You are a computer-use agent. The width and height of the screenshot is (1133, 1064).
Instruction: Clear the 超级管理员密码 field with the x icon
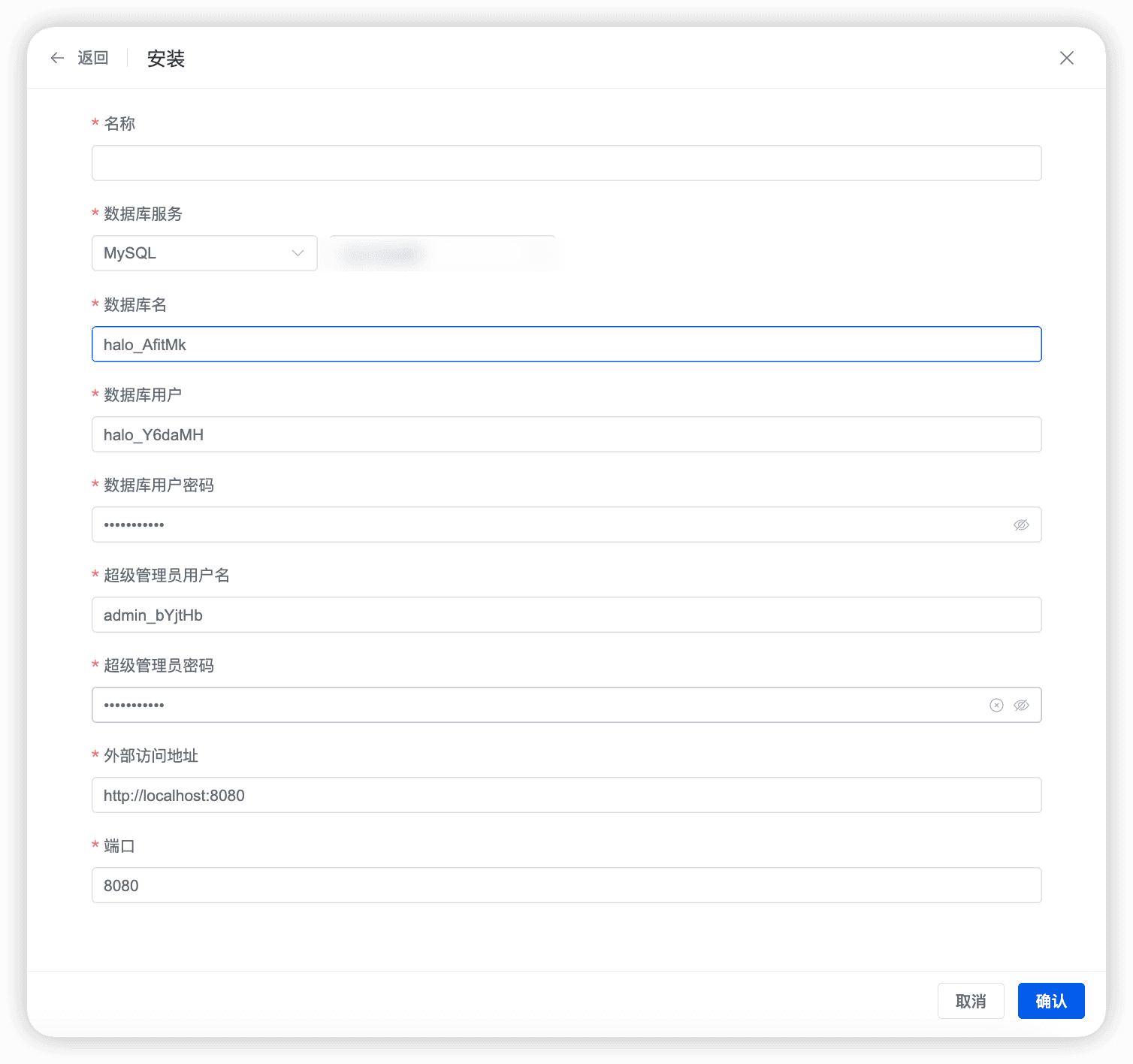tap(996, 705)
